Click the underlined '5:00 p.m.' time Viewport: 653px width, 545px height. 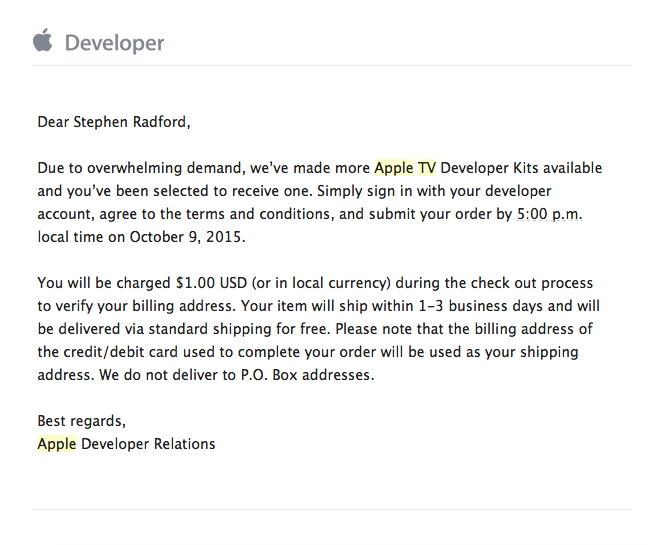(550, 214)
